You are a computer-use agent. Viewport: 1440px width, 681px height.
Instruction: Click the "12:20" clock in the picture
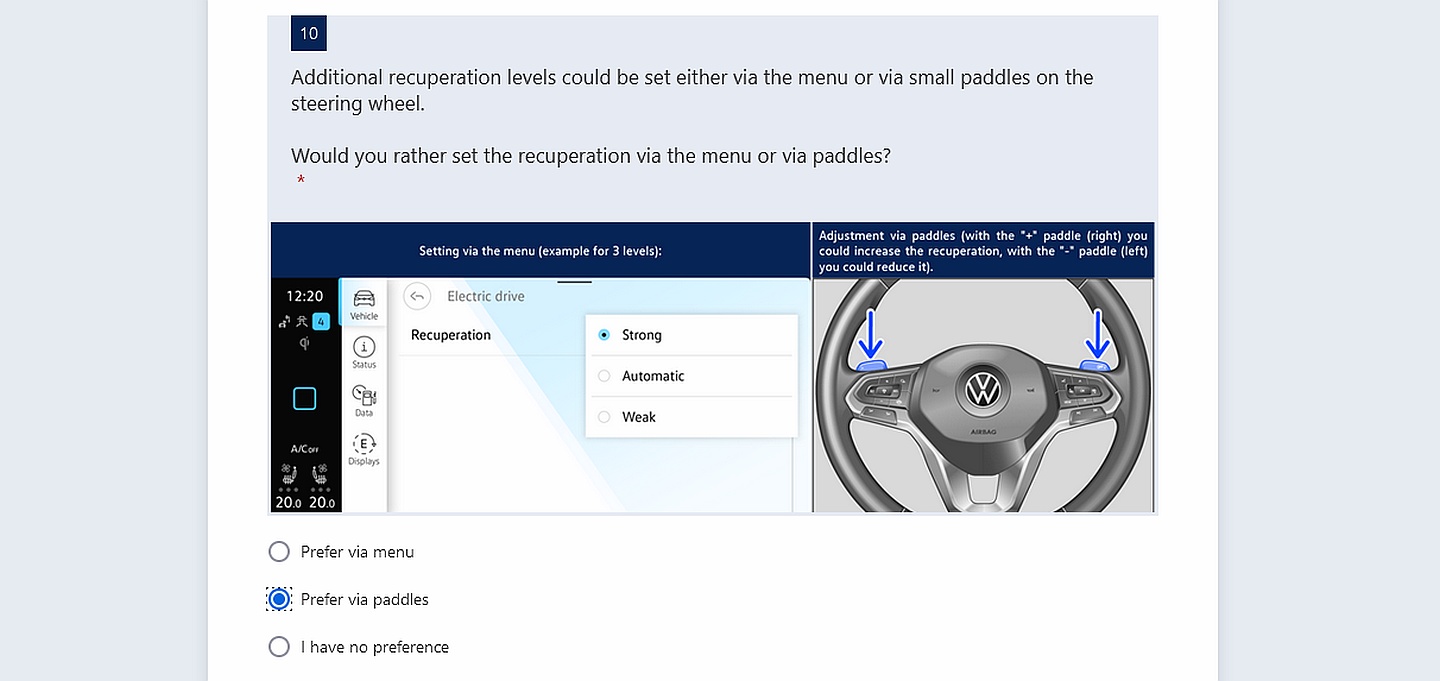(x=305, y=296)
